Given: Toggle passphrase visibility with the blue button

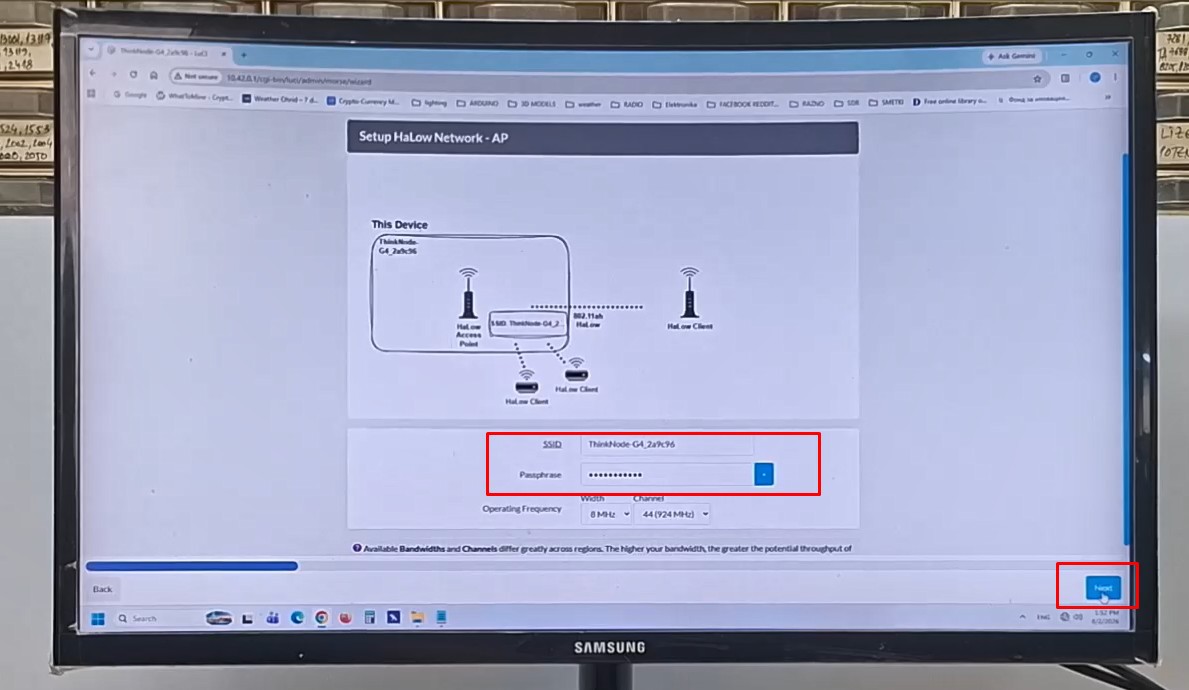Looking at the screenshot, I should (x=764, y=474).
